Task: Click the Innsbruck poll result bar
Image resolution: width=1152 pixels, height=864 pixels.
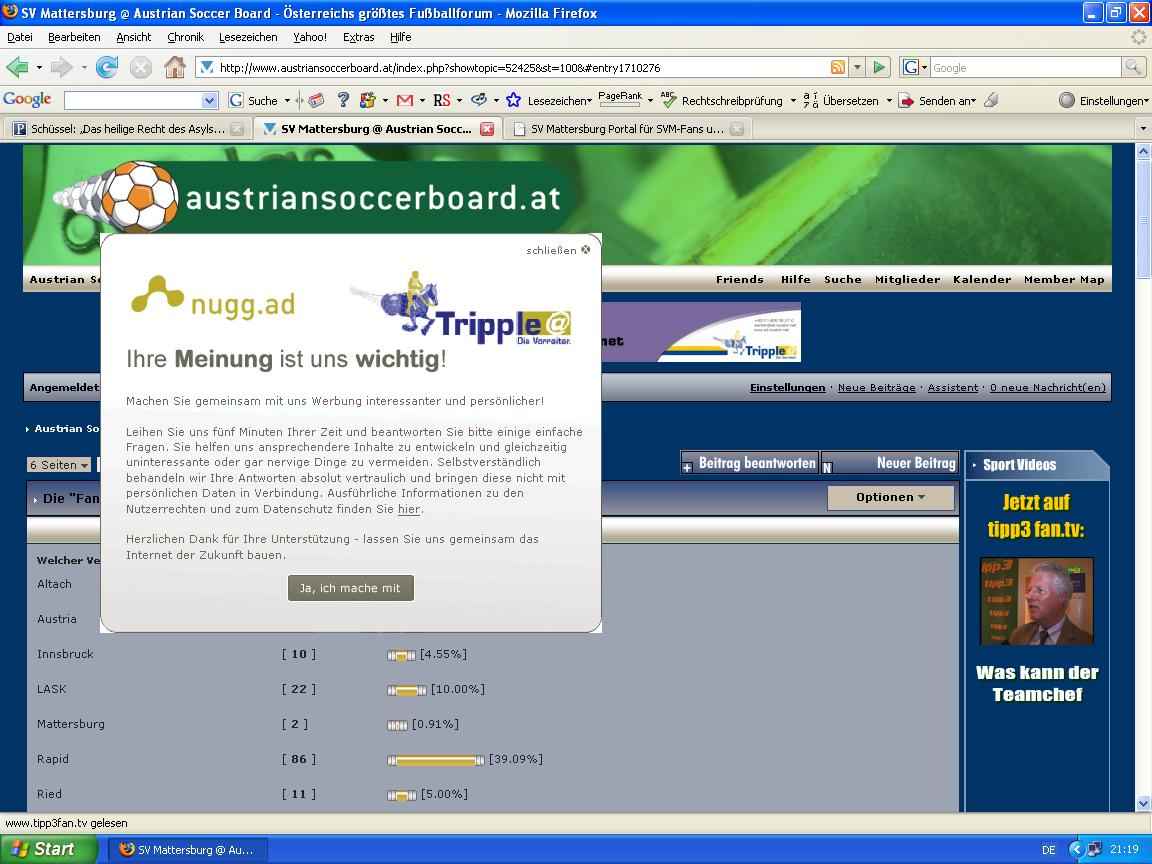Action: (x=402, y=655)
